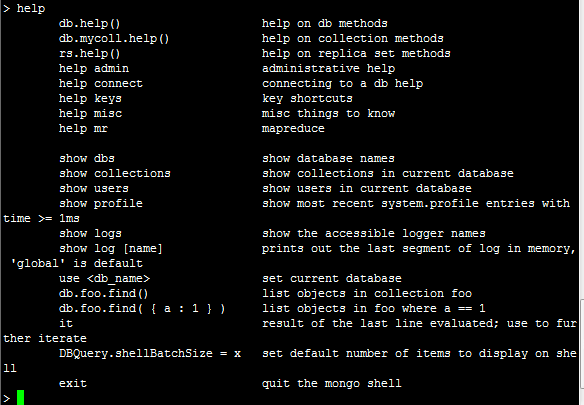Image resolution: width=584 pixels, height=405 pixels.
Task: Click the 'db.foo.find()' command text
Action: (104, 294)
